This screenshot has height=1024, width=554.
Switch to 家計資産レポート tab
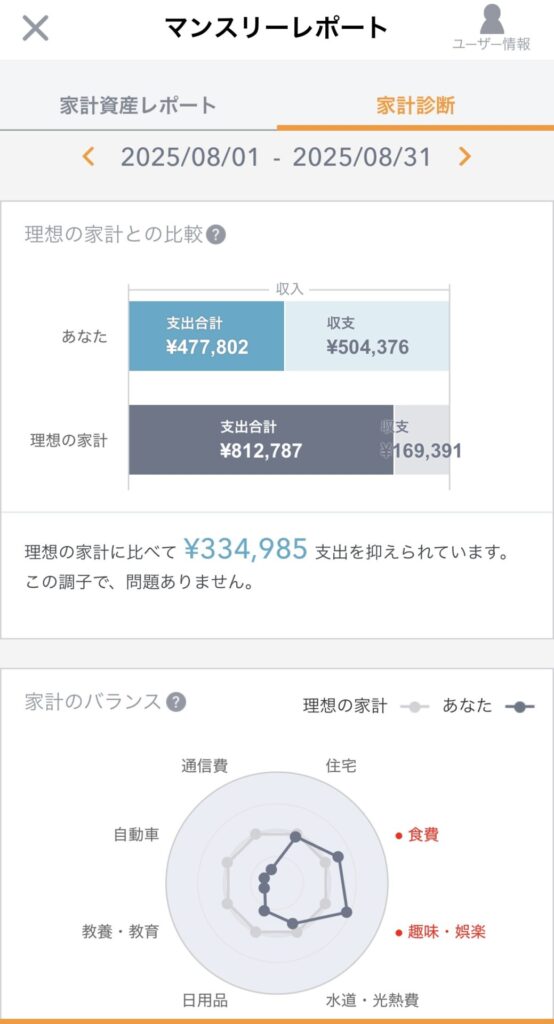138,105
